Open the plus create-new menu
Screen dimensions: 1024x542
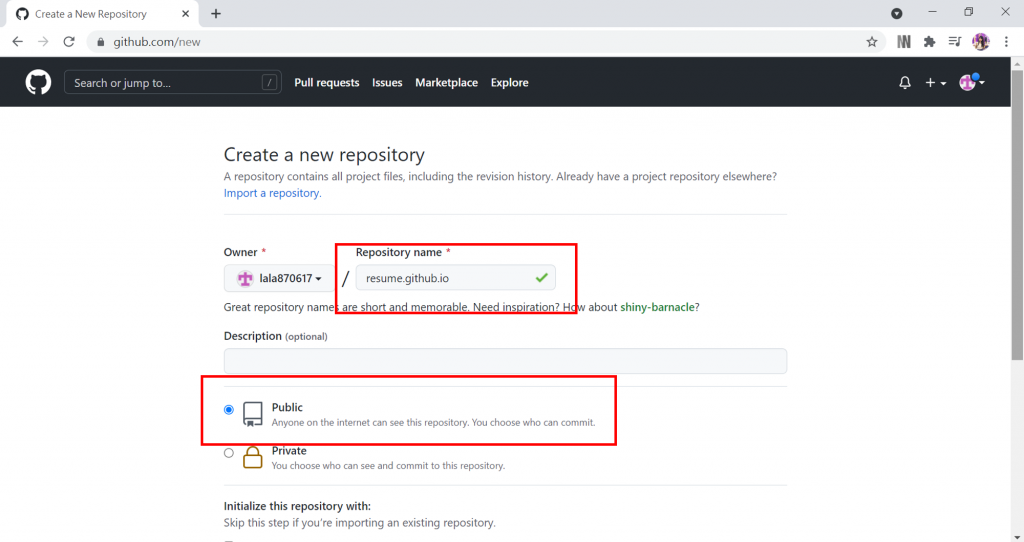935,82
